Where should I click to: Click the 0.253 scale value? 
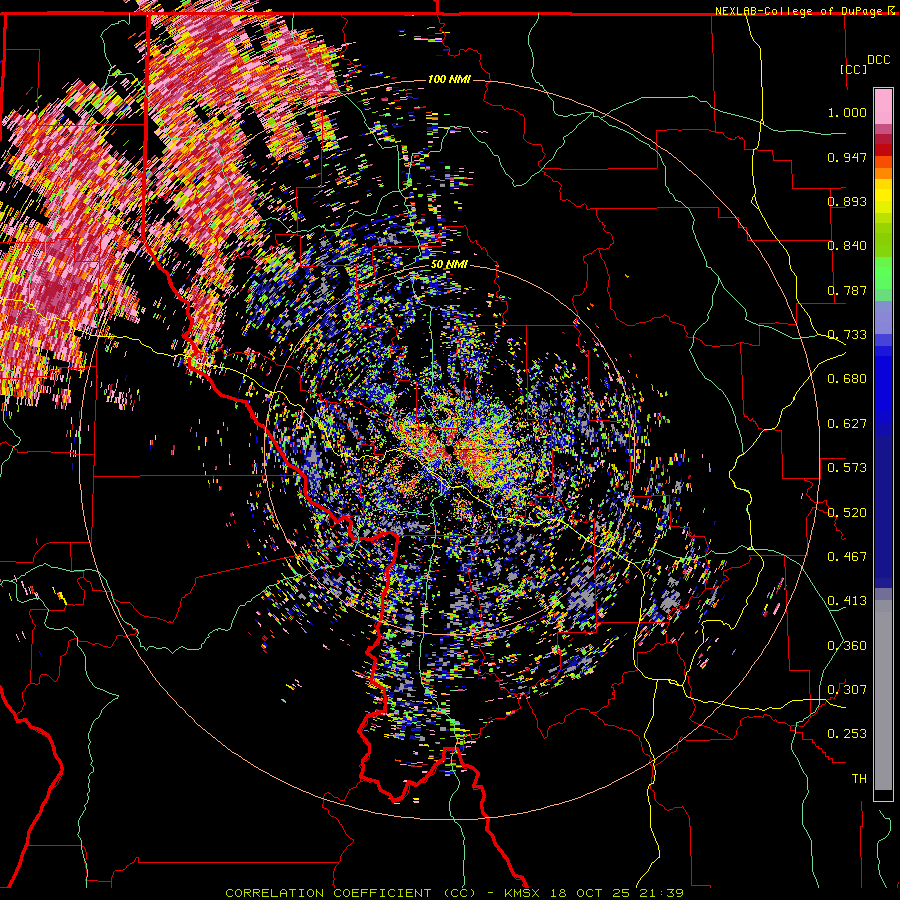[847, 734]
